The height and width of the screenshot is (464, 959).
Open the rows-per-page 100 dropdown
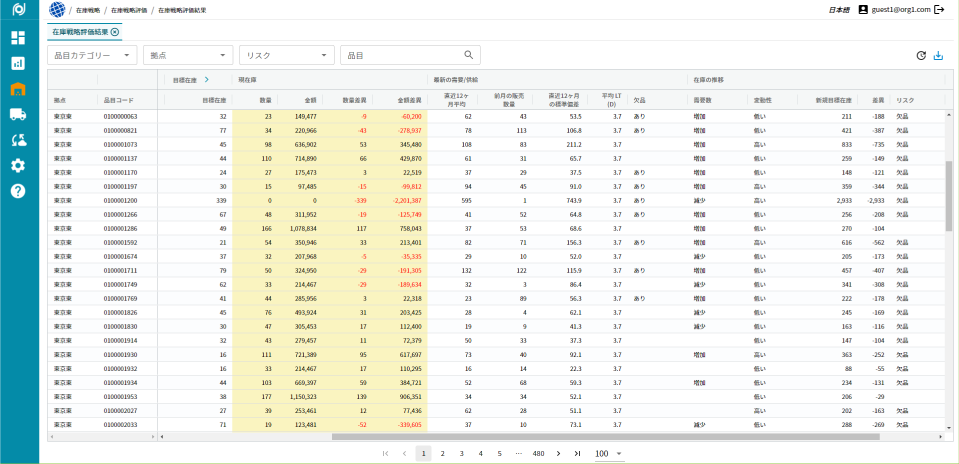tap(609, 453)
